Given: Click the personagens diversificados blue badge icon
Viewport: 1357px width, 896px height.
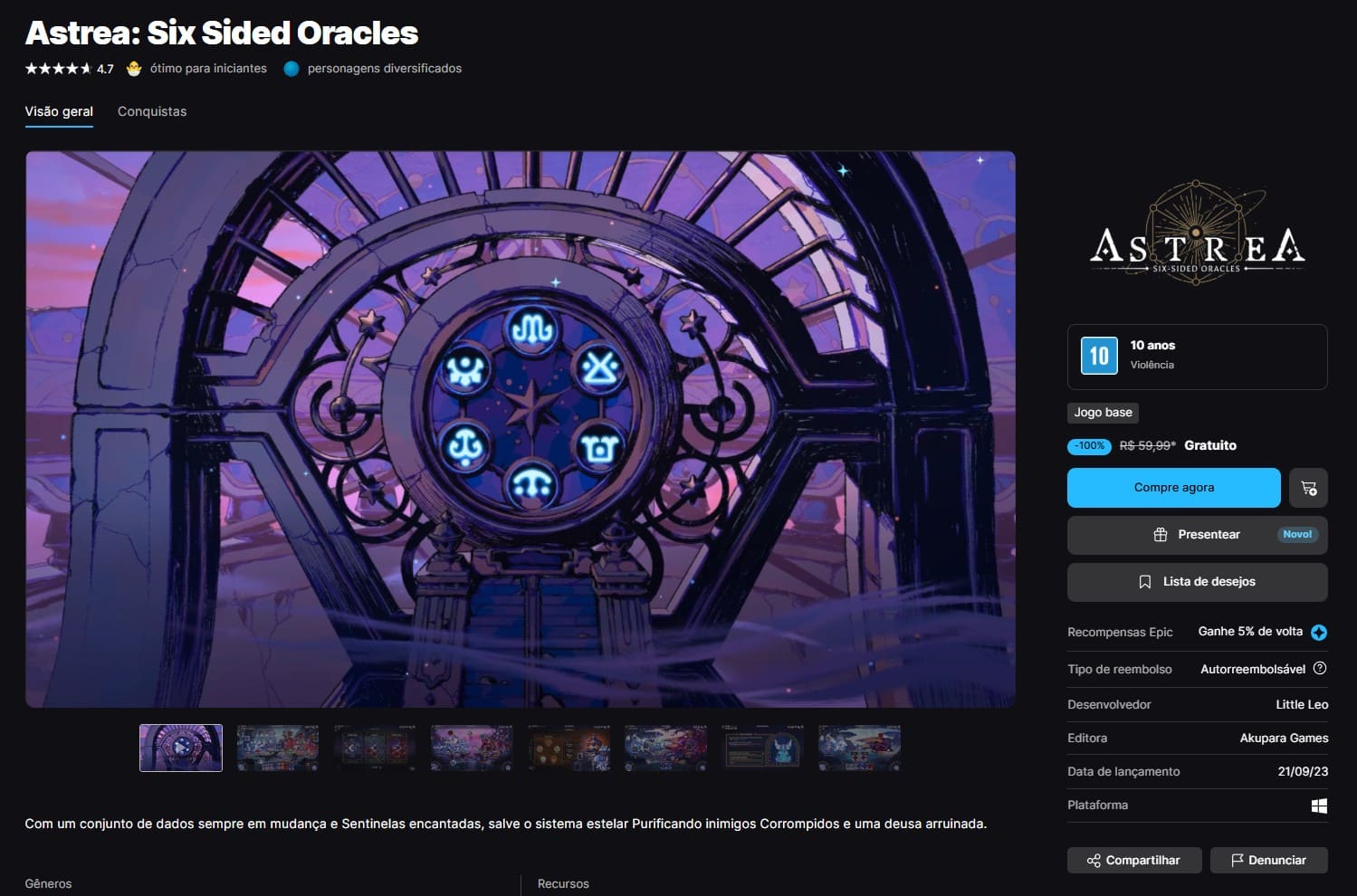Looking at the screenshot, I should [x=291, y=69].
